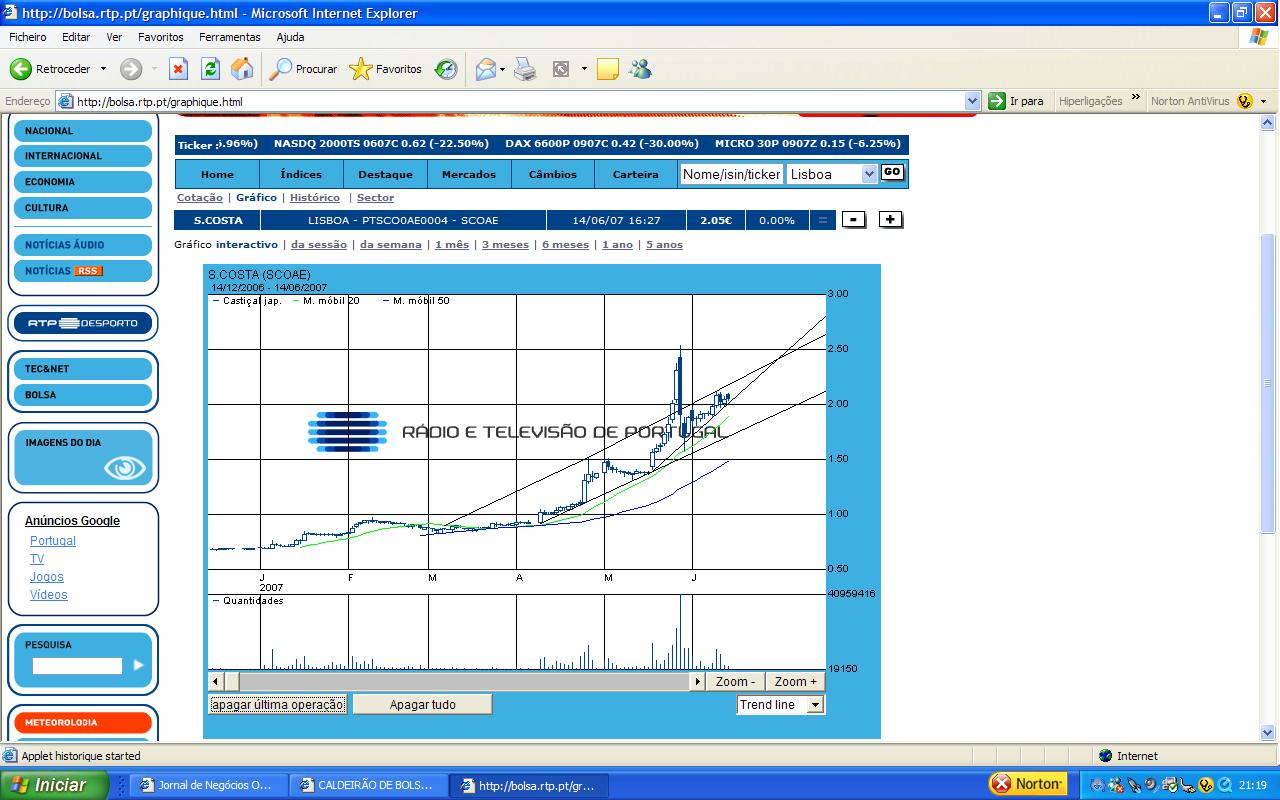Switch to the Histórico tab
Image resolution: width=1280 pixels, height=800 pixels.
(314, 198)
